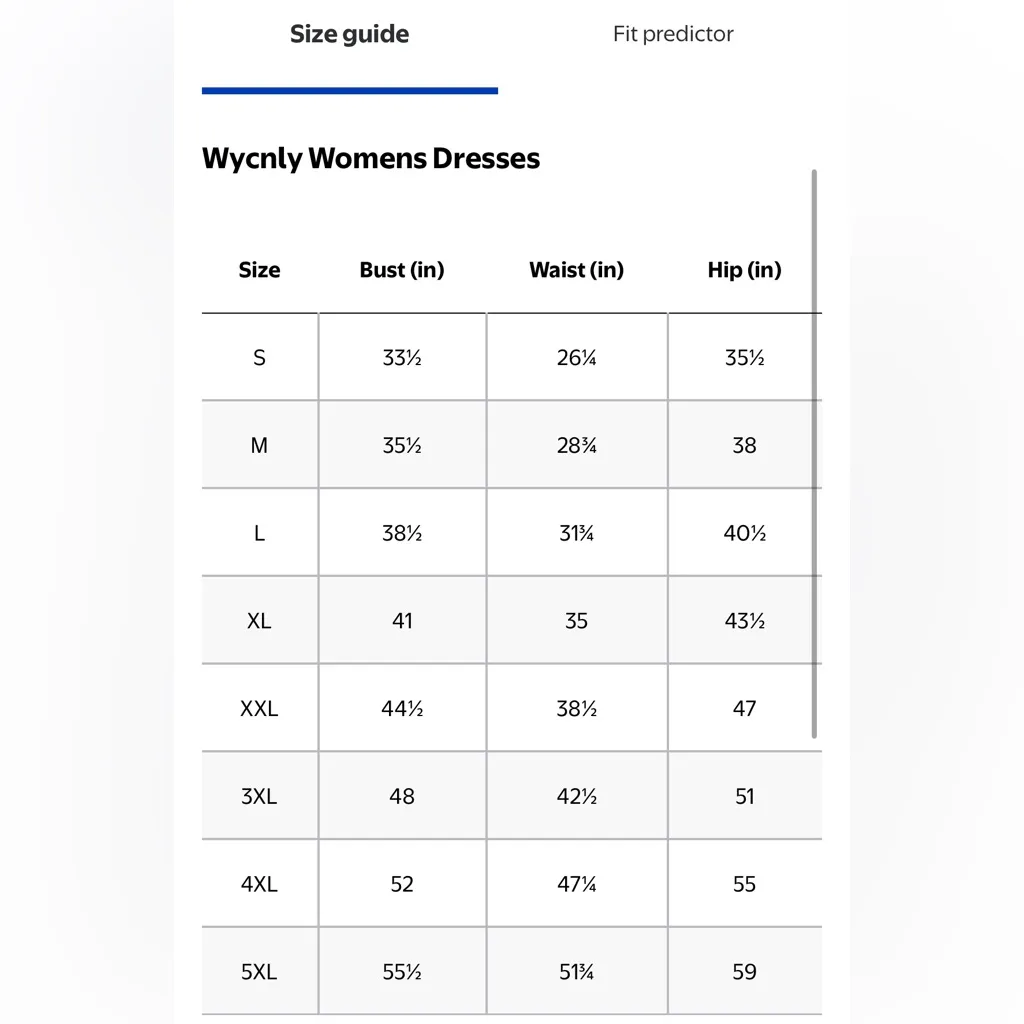Click the 44½ bust value for XXL
The height and width of the screenshot is (1024, 1024).
pos(402,709)
